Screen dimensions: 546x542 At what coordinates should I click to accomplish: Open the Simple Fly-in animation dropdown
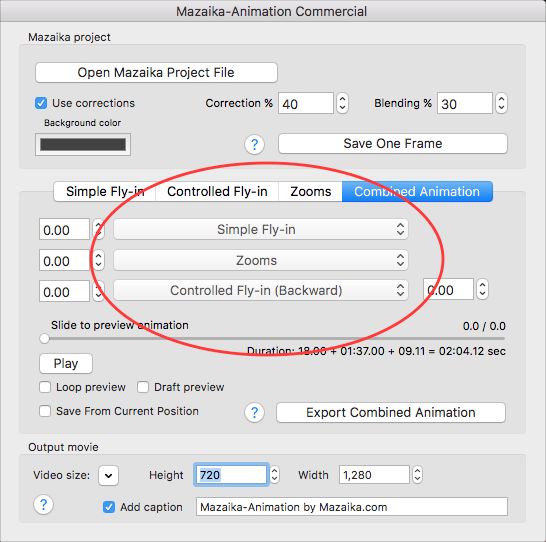(x=261, y=229)
